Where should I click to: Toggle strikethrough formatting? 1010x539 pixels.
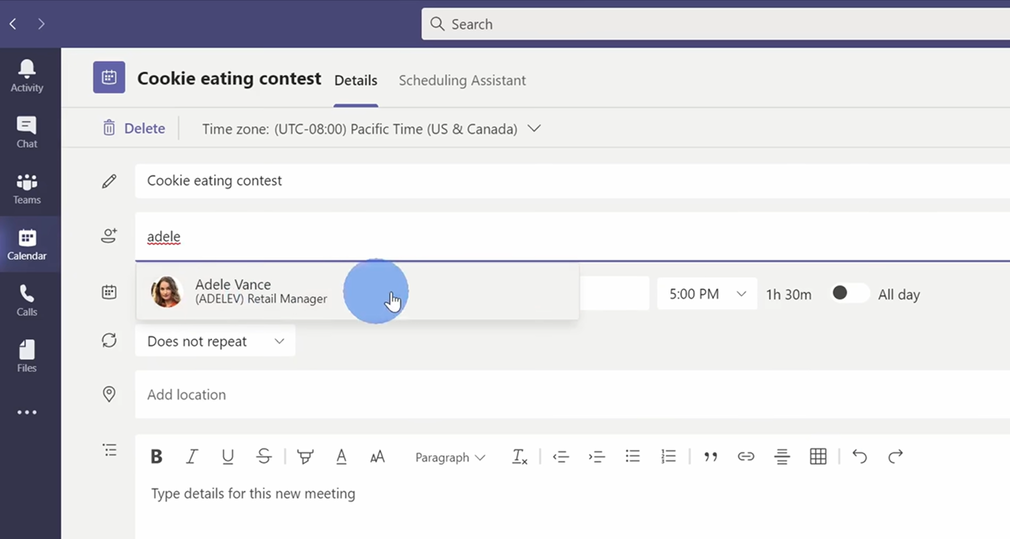[264, 457]
